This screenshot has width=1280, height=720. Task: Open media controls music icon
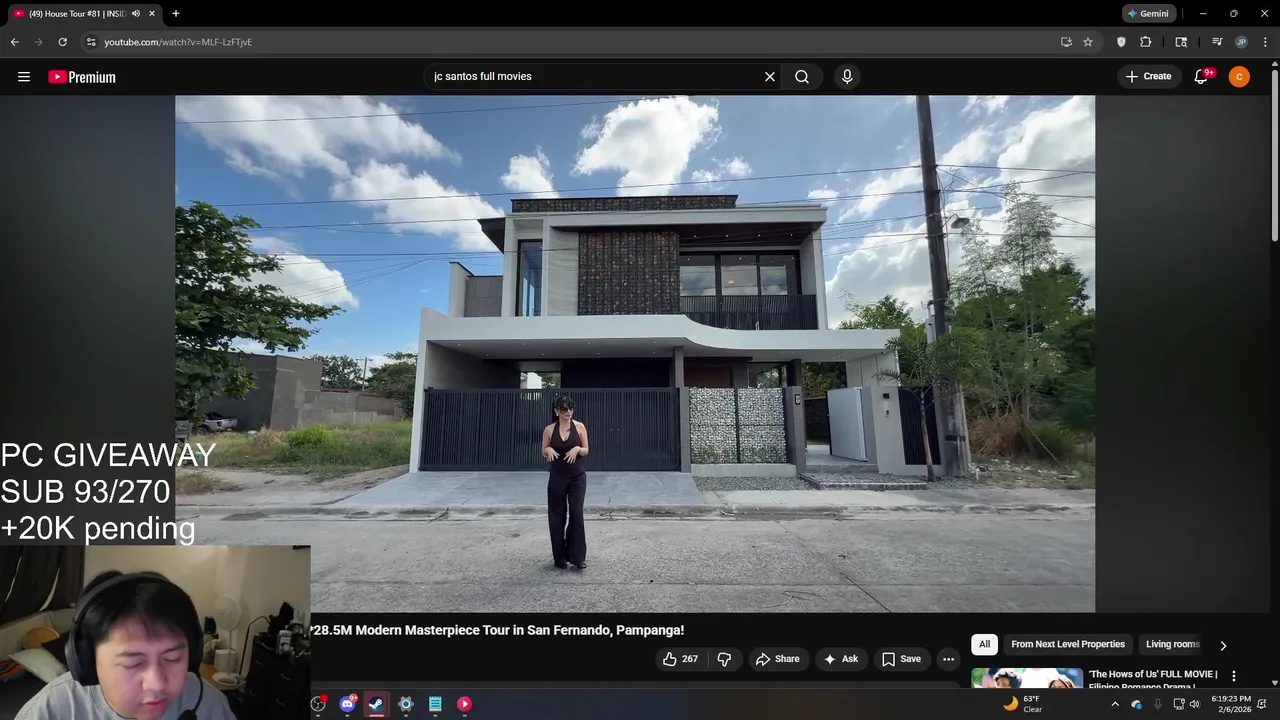(x=1217, y=42)
